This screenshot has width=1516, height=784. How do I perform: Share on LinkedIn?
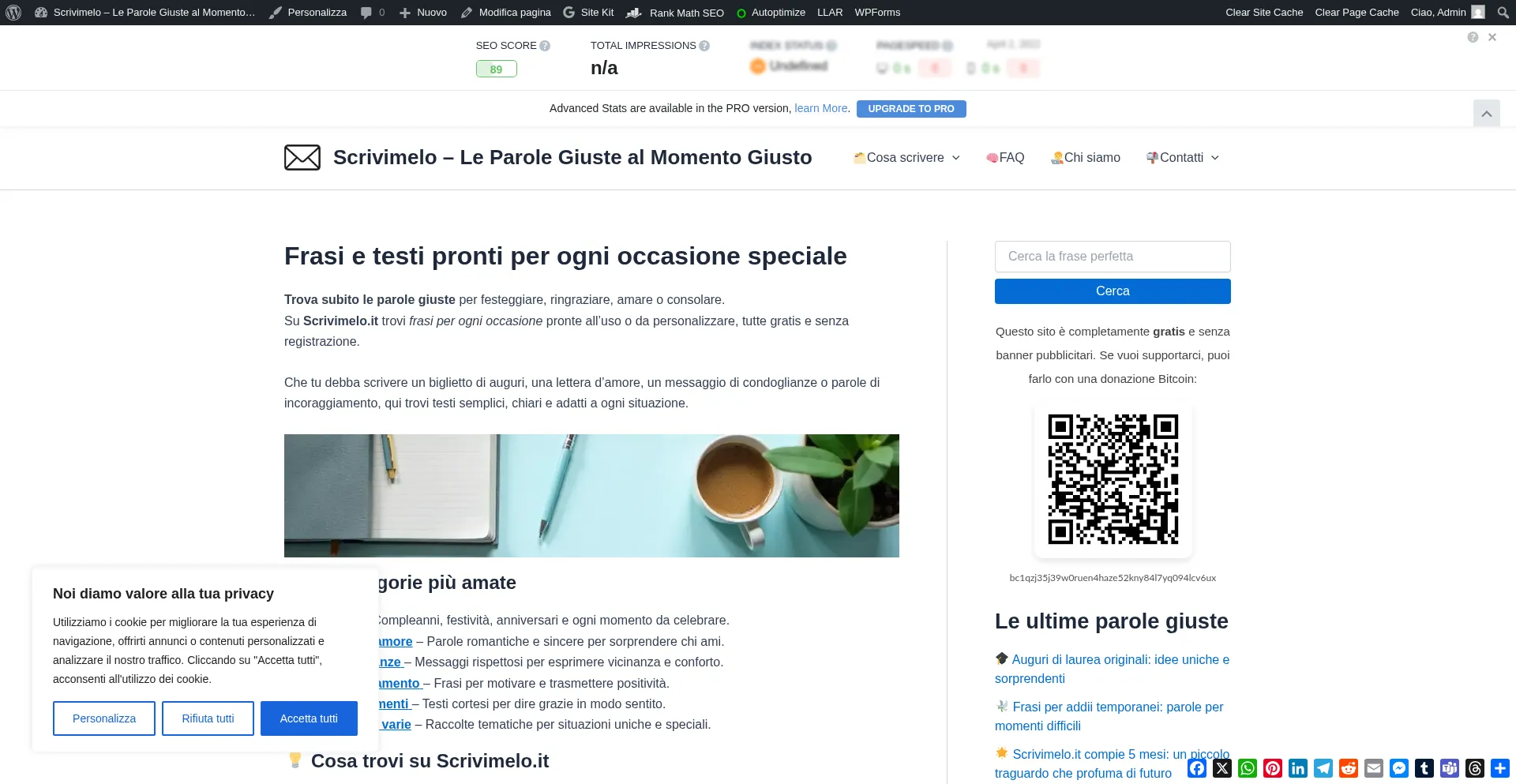(x=1298, y=768)
